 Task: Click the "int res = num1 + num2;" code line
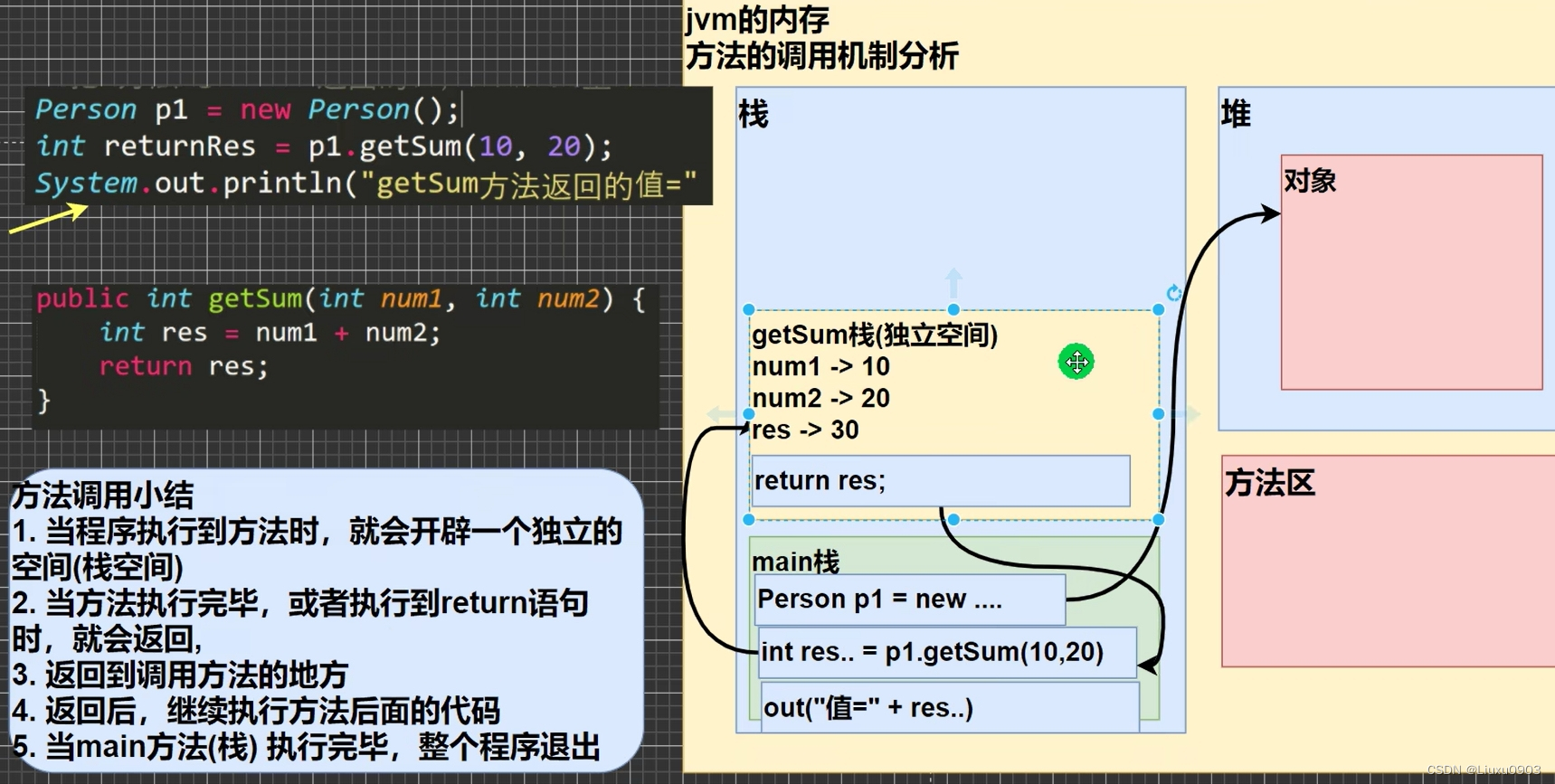(270, 333)
